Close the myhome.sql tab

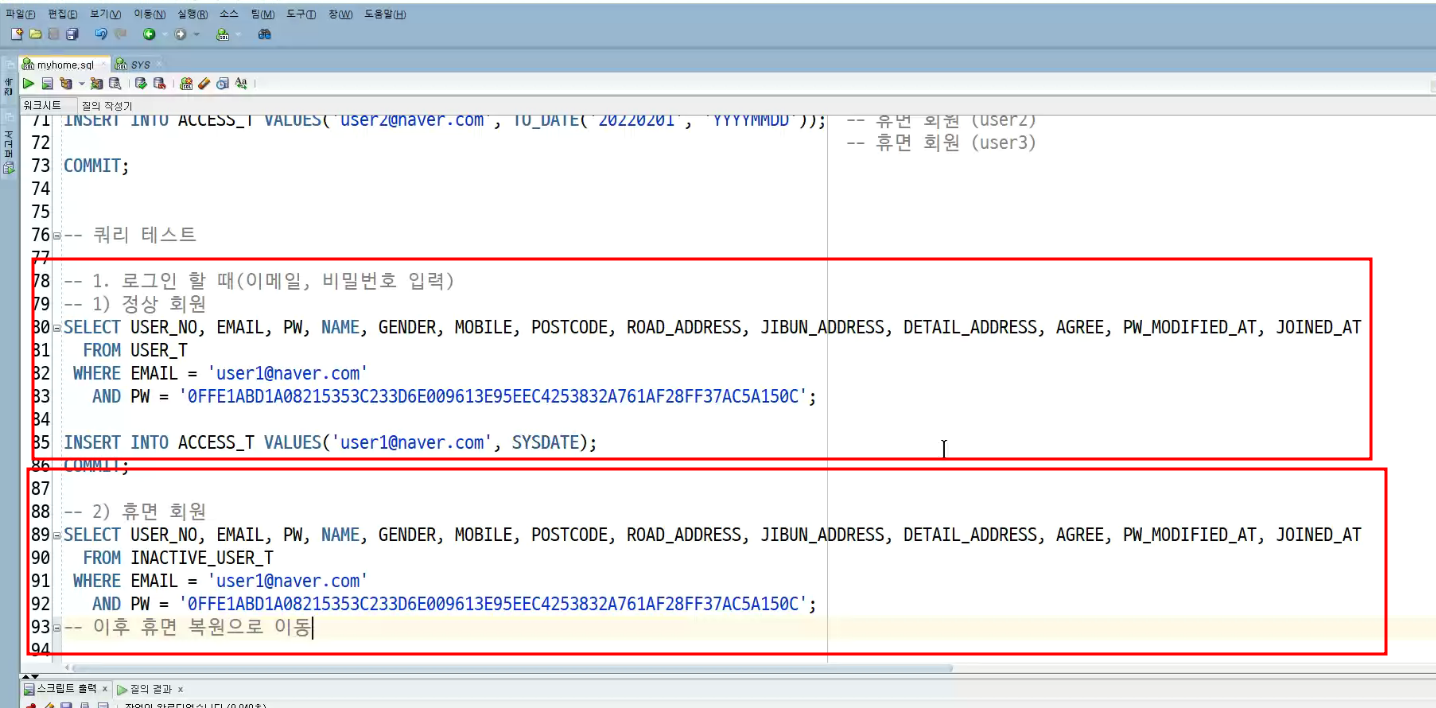[103, 64]
